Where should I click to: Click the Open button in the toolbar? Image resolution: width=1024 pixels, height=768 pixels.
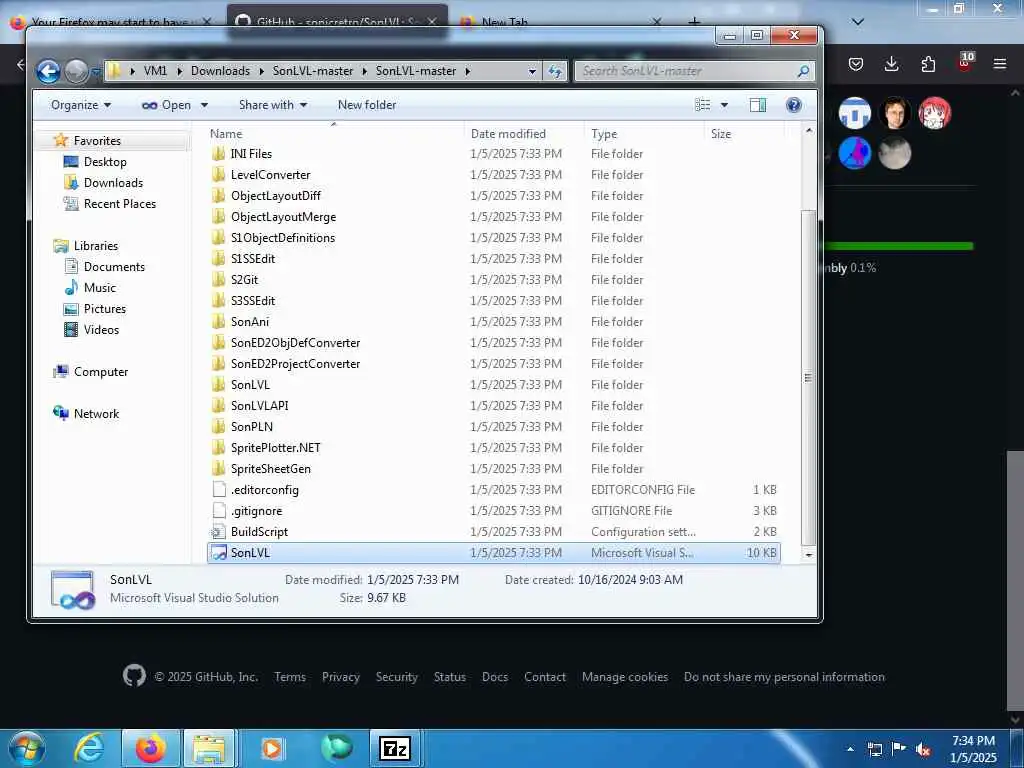point(167,105)
